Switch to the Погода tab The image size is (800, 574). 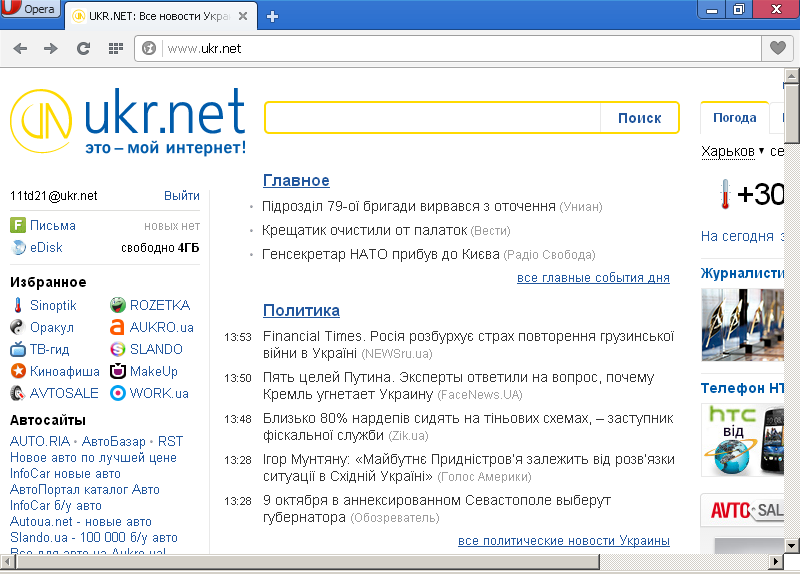click(735, 118)
